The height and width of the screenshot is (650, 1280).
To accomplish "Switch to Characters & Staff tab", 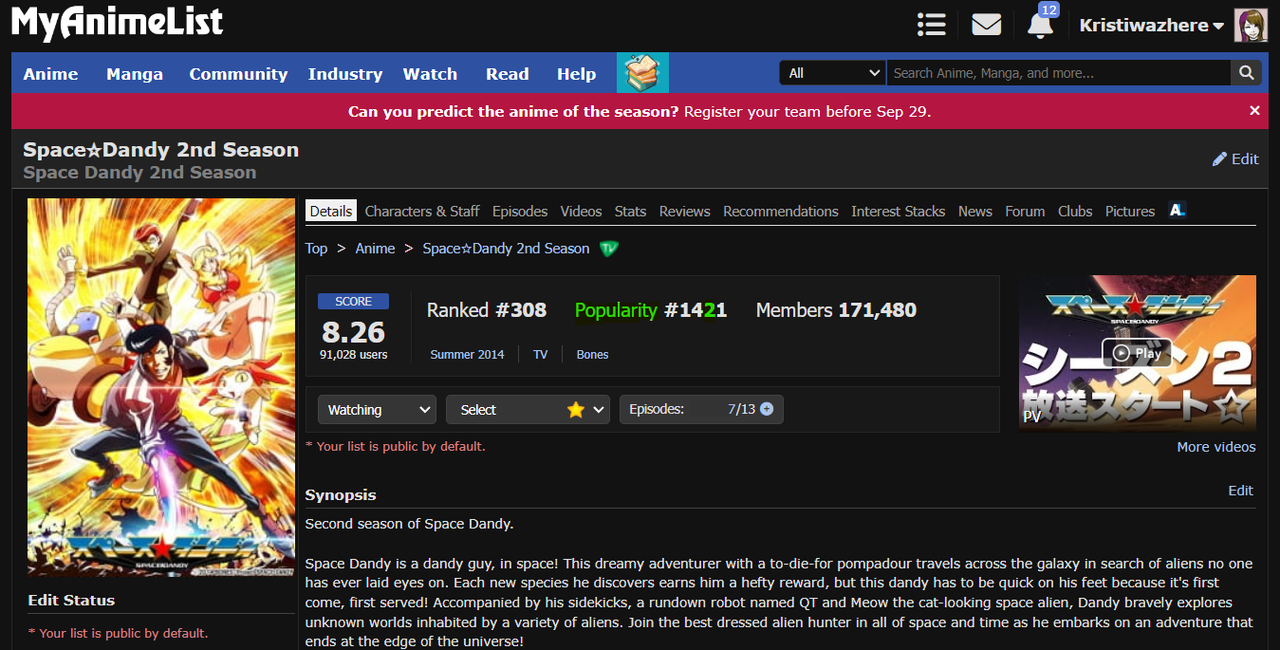I will click(x=422, y=211).
